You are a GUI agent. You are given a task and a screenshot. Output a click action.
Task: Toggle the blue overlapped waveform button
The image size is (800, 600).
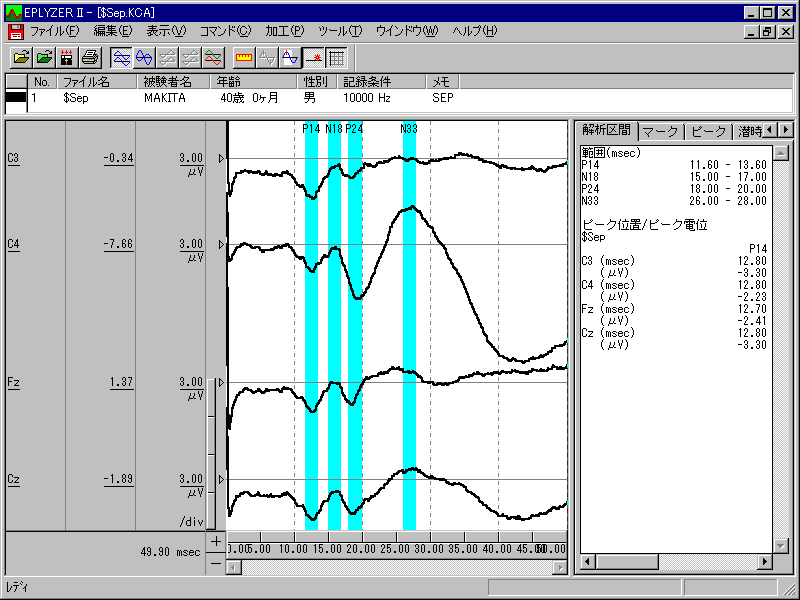(x=144, y=57)
